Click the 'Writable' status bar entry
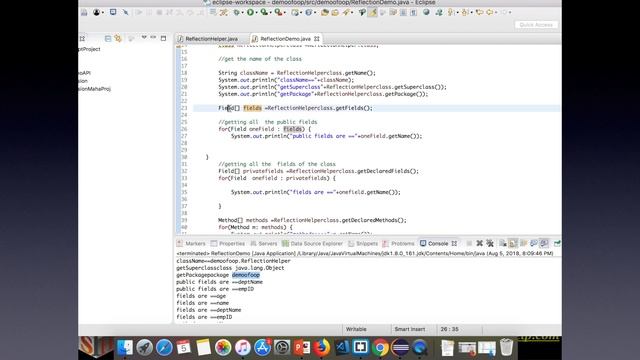 coord(356,329)
